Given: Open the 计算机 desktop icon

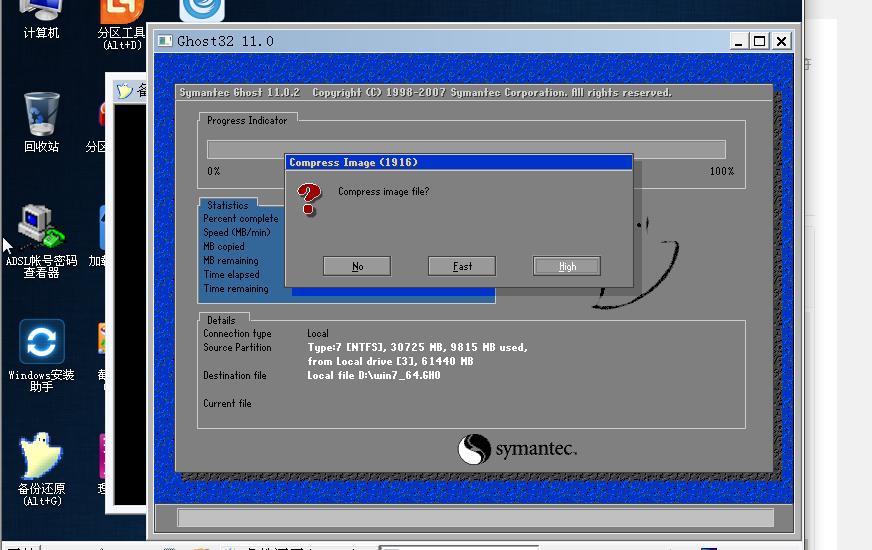Looking at the screenshot, I should click(41, 19).
